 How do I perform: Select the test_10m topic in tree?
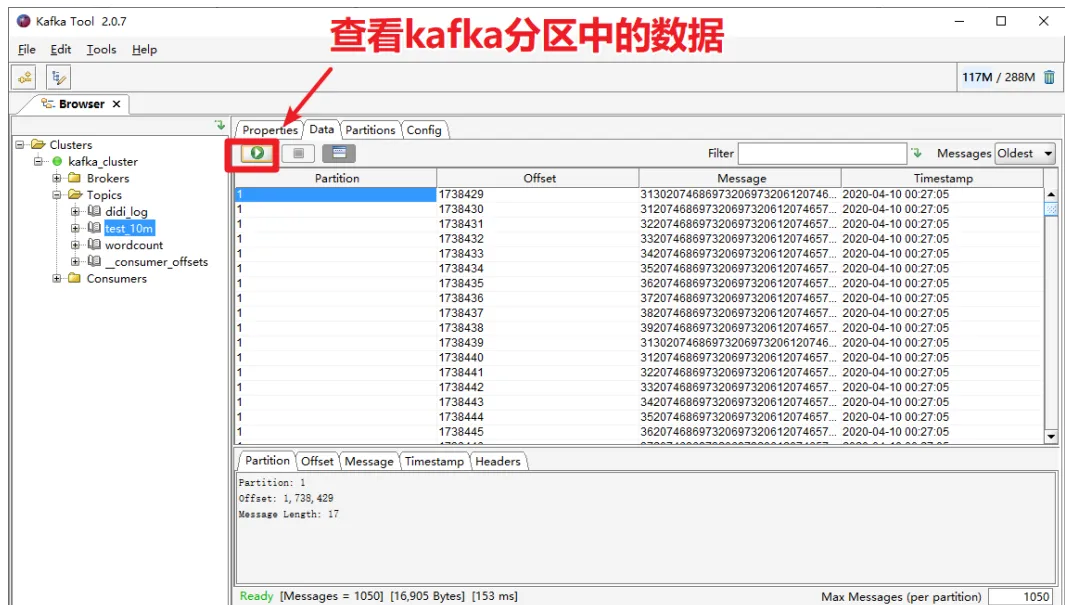[129, 228]
